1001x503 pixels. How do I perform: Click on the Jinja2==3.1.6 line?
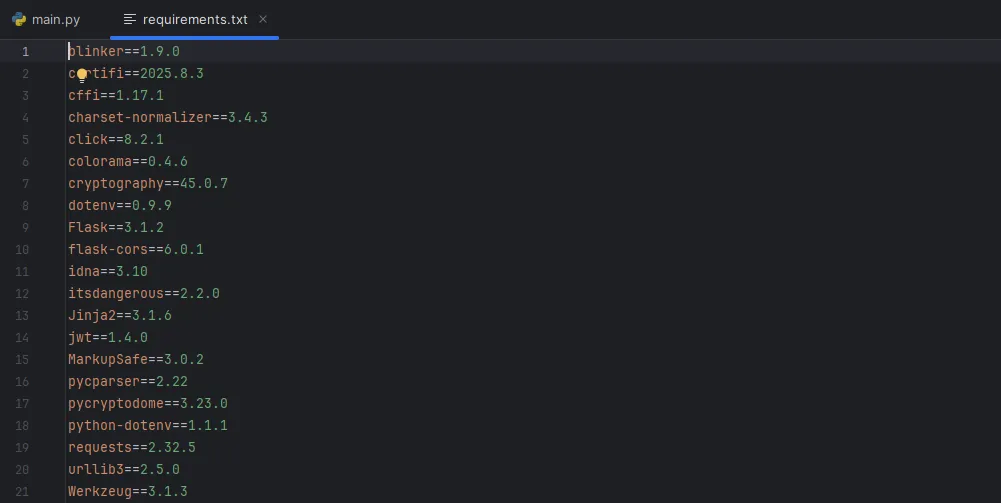(x=119, y=316)
